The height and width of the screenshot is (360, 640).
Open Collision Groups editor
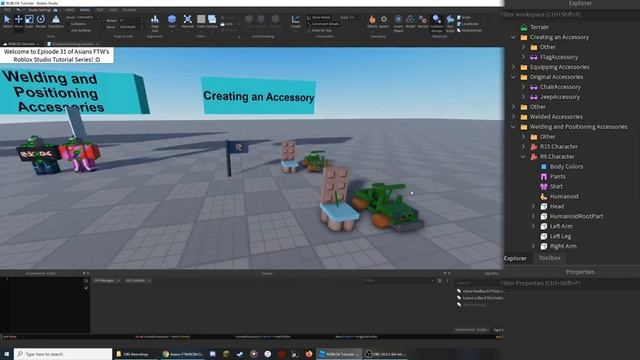(x=437, y=23)
